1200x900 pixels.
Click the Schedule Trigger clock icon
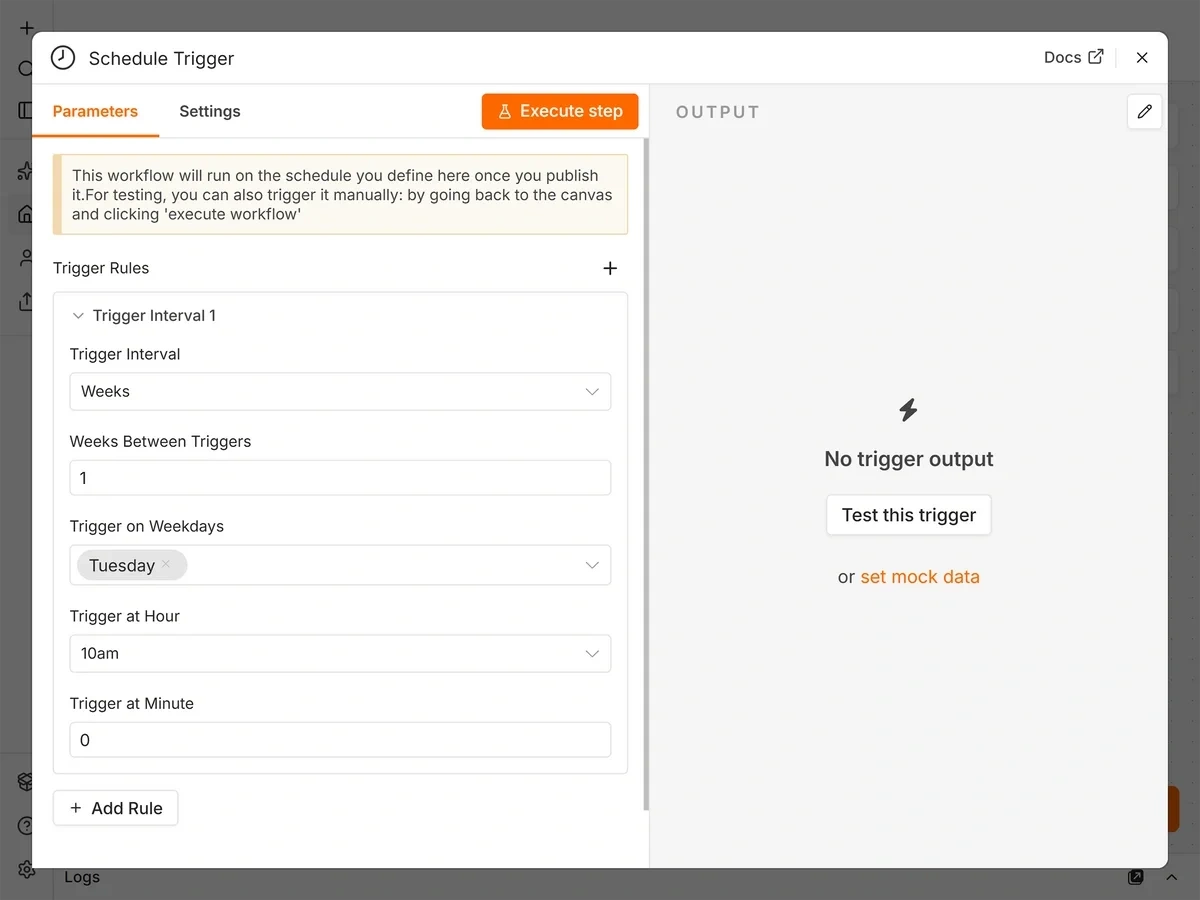click(x=63, y=58)
